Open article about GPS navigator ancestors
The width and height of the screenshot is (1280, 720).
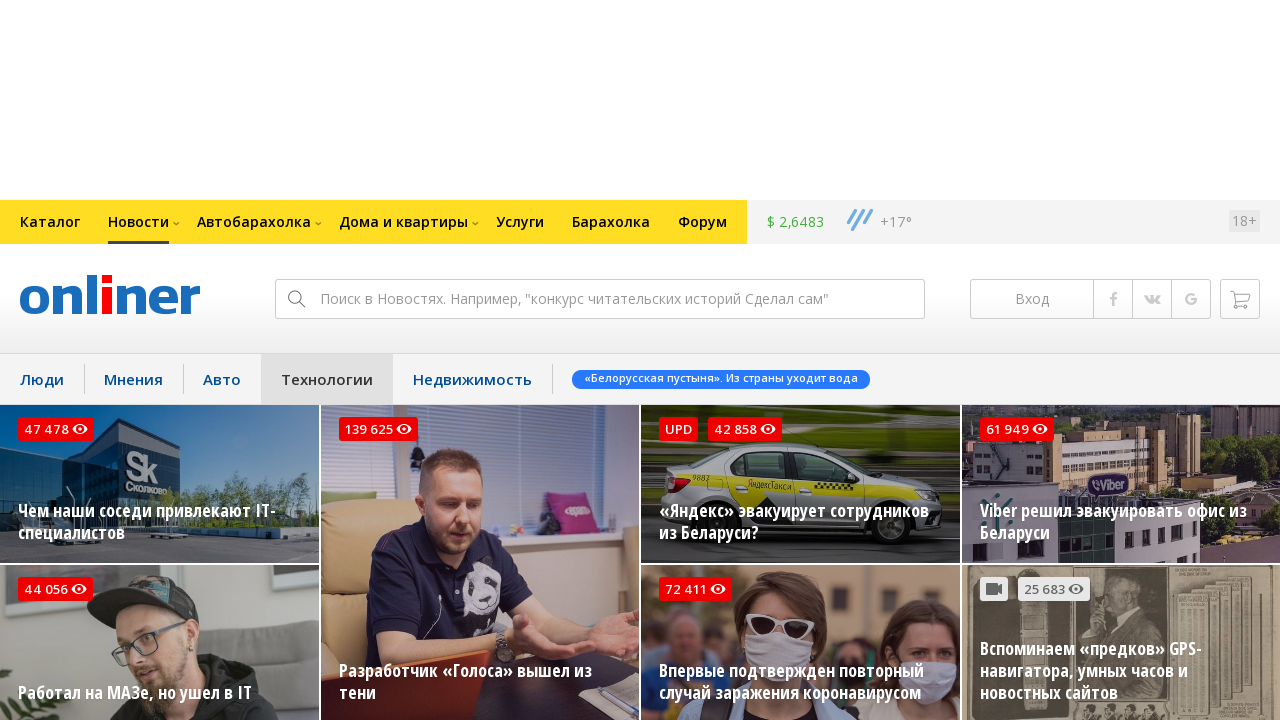[1091, 671]
